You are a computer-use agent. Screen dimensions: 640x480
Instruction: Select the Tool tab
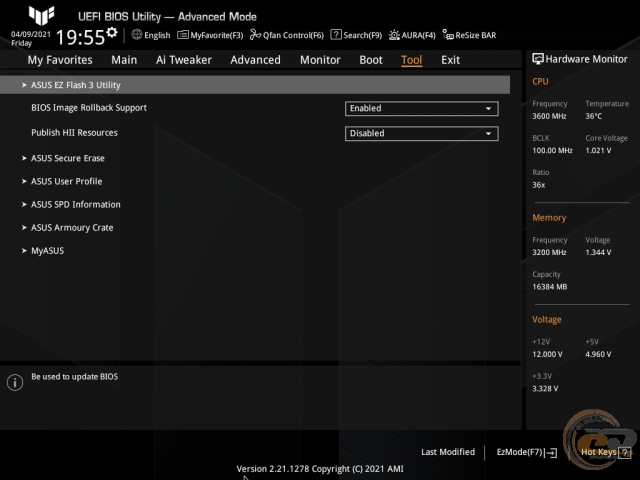(411, 60)
